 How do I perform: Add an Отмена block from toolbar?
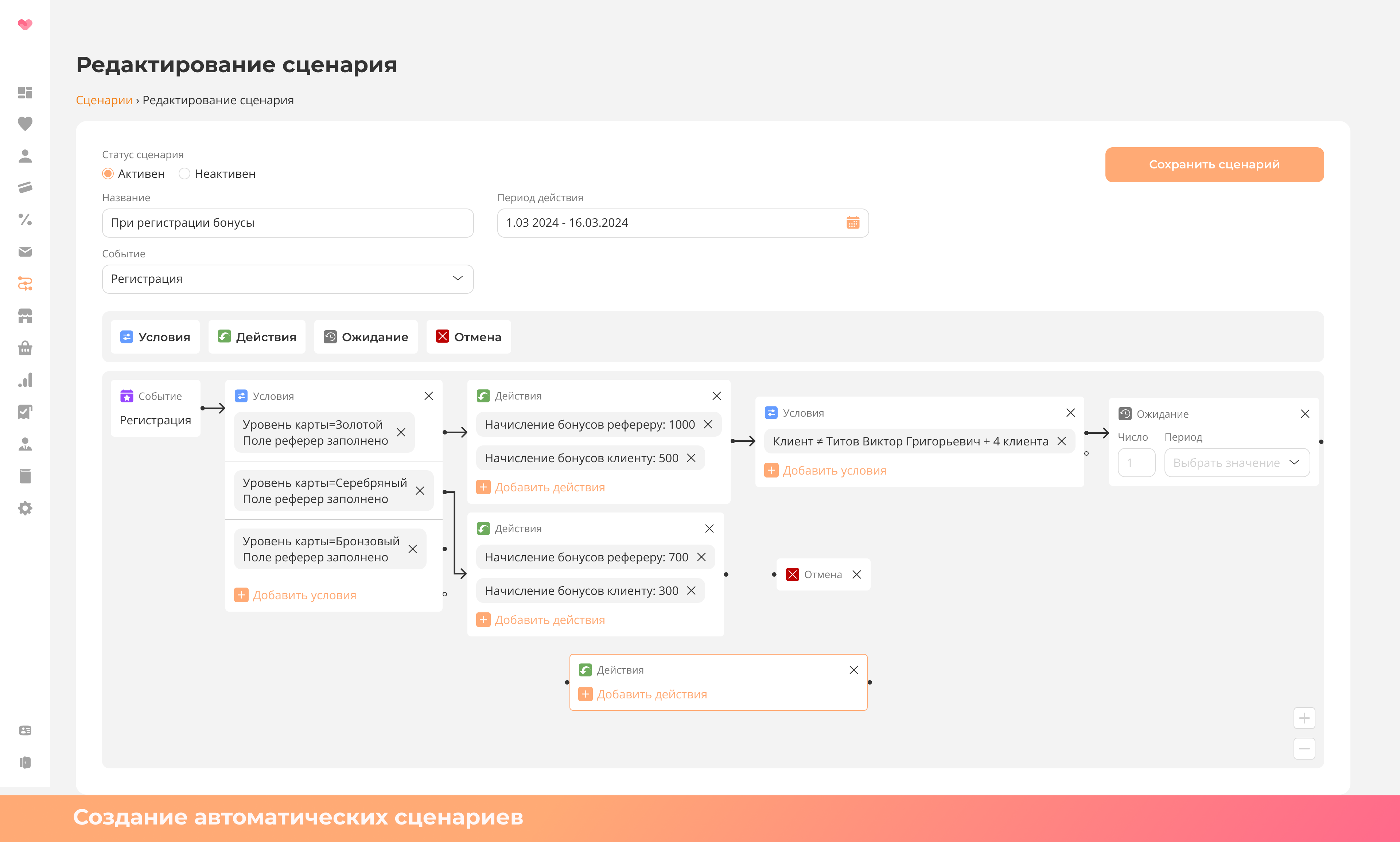(468, 337)
